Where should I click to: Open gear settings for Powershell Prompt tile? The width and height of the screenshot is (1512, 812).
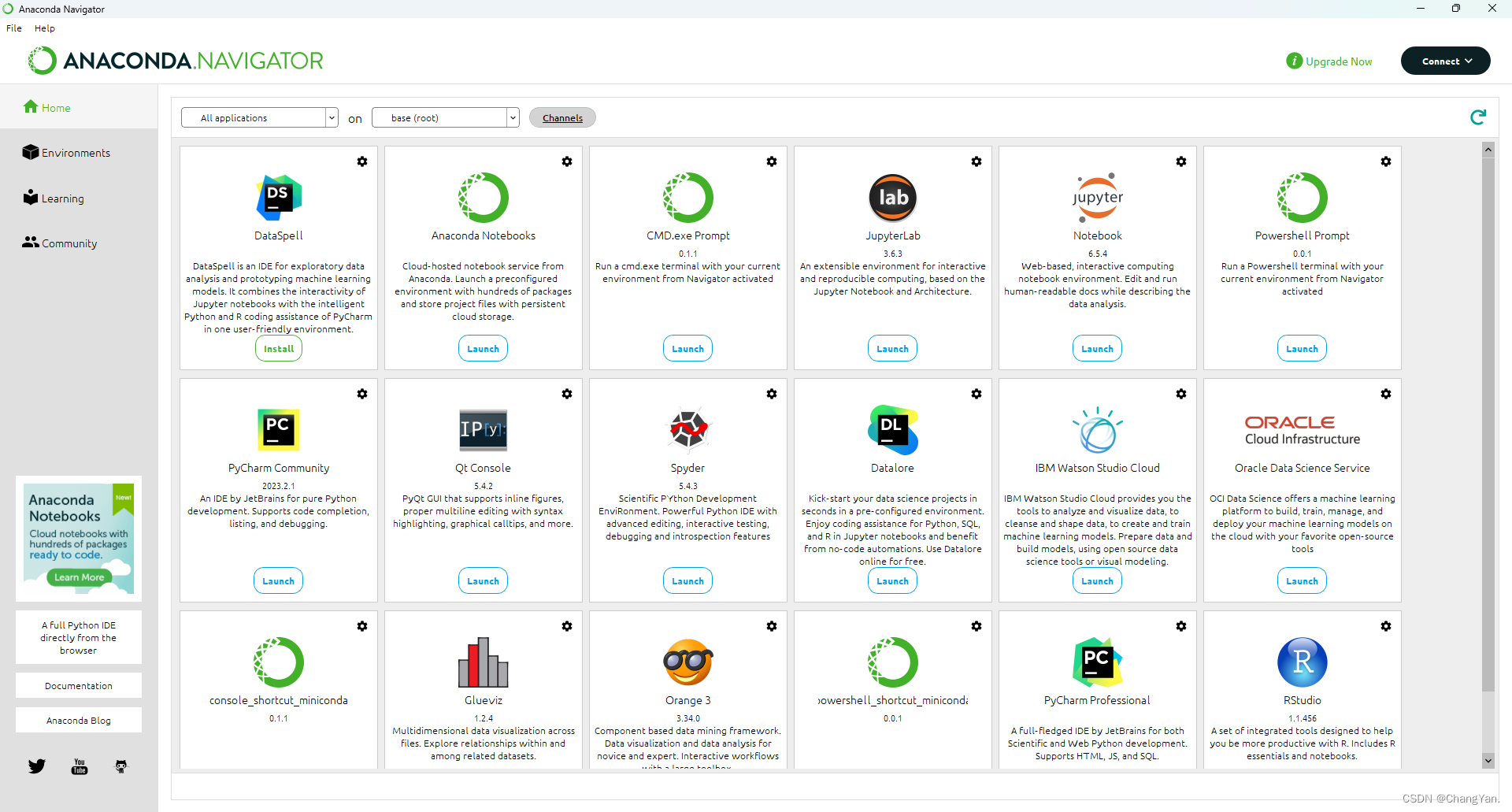pyautogui.click(x=1386, y=161)
